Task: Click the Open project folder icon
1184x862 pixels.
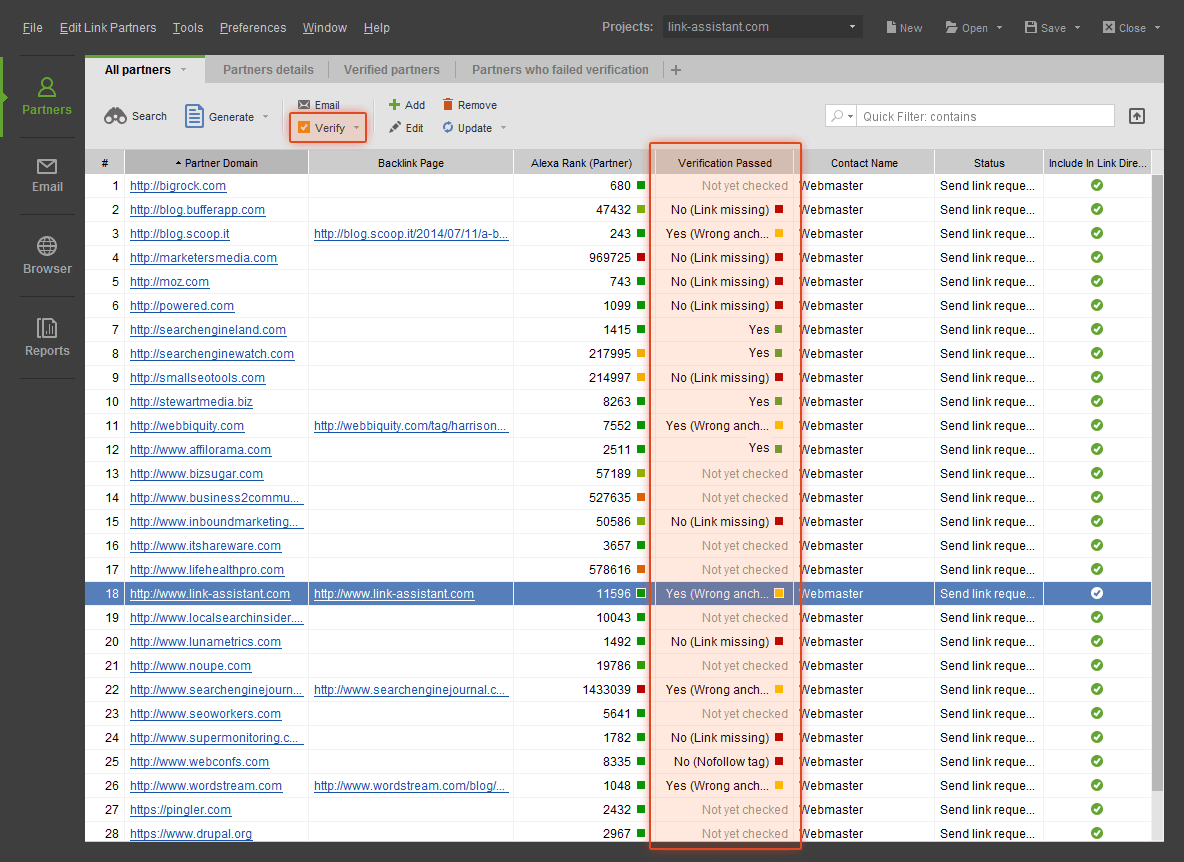Action: click(967, 28)
